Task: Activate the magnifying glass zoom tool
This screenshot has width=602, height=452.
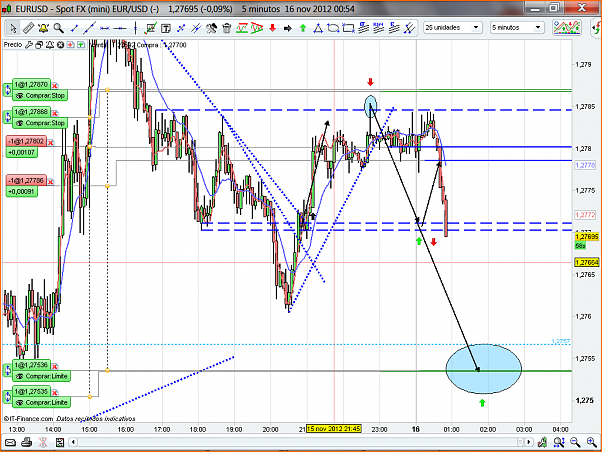Action: pyautogui.click(x=58, y=28)
